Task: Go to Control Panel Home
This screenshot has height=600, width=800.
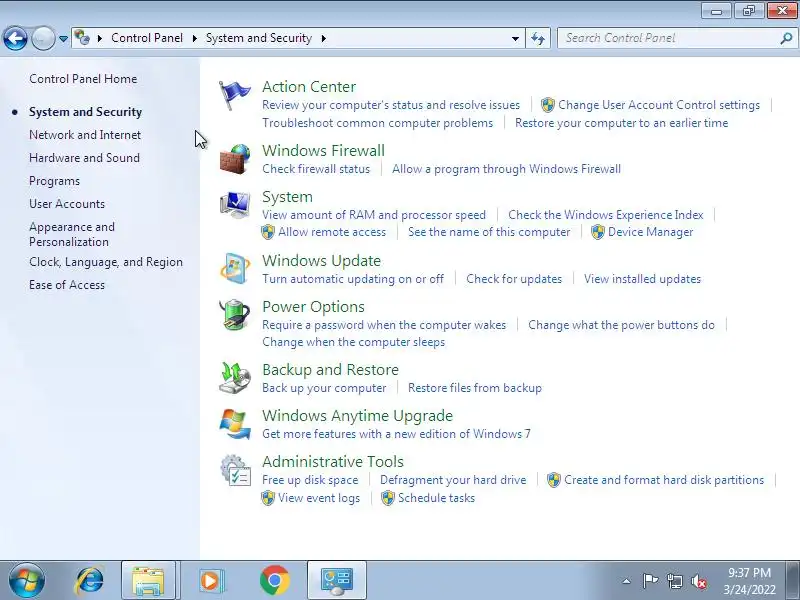Action: tap(83, 79)
